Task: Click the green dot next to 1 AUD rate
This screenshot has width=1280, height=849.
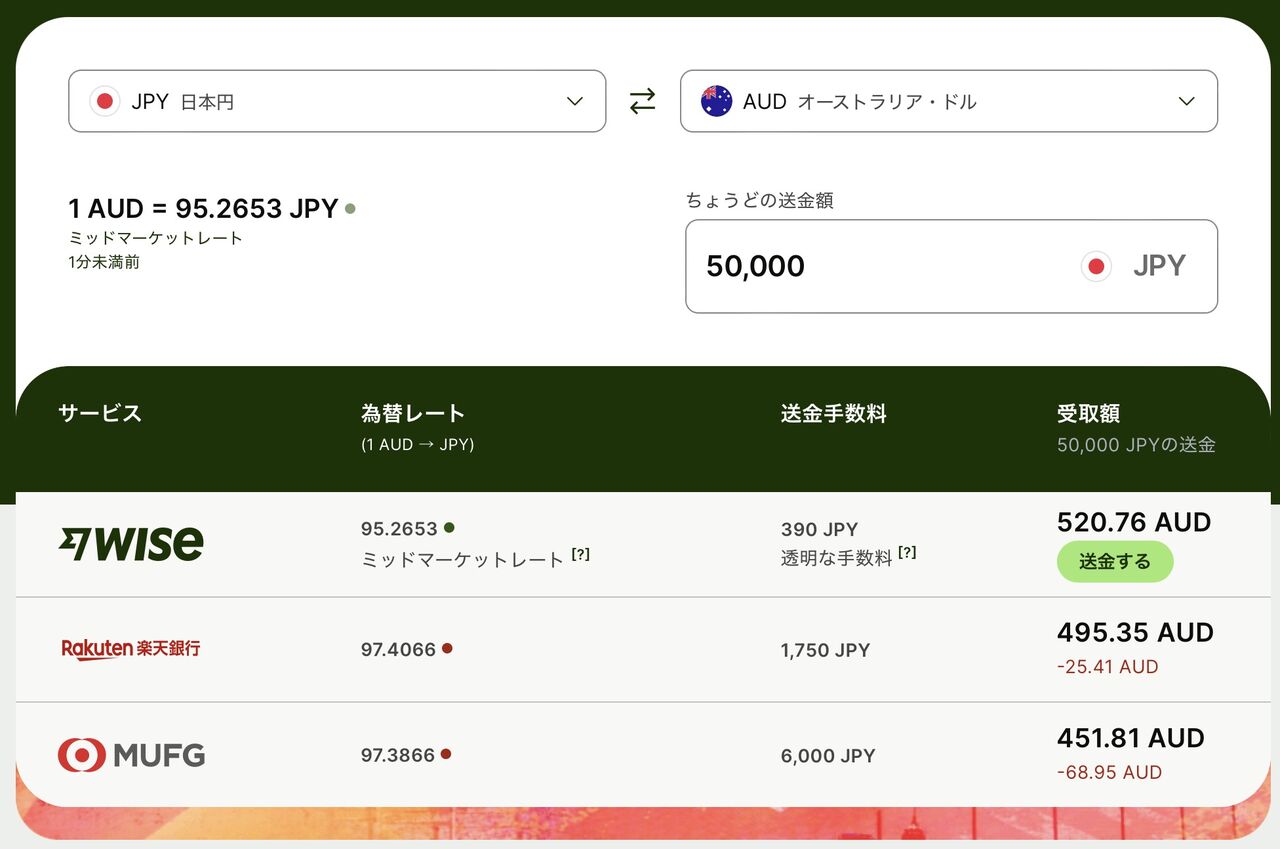Action: (350, 208)
